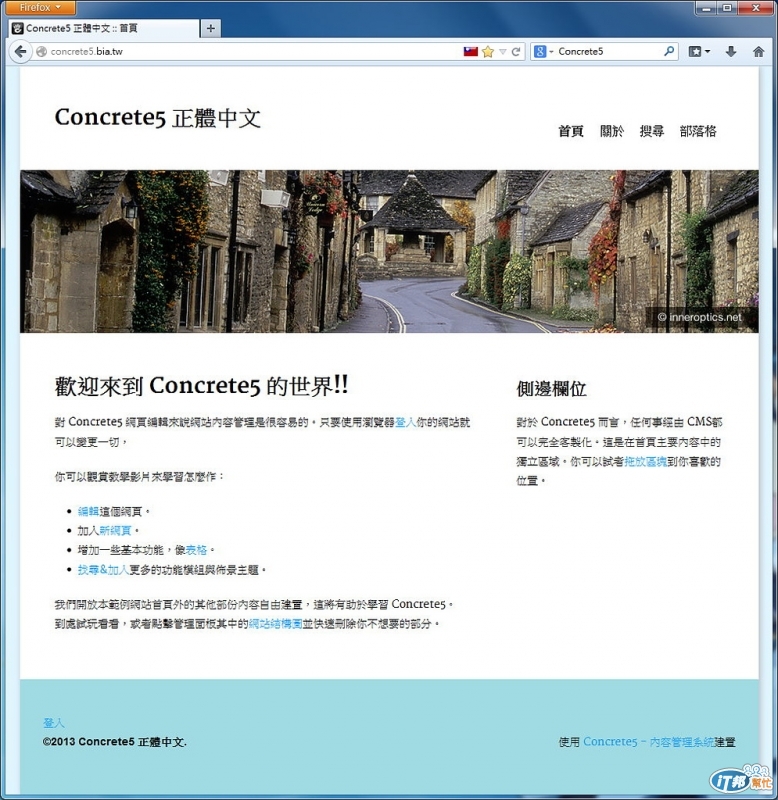Click the Concrete5 正體中文 site title
The height and width of the screenshot is (800, 778).
[x=158, y=118]
